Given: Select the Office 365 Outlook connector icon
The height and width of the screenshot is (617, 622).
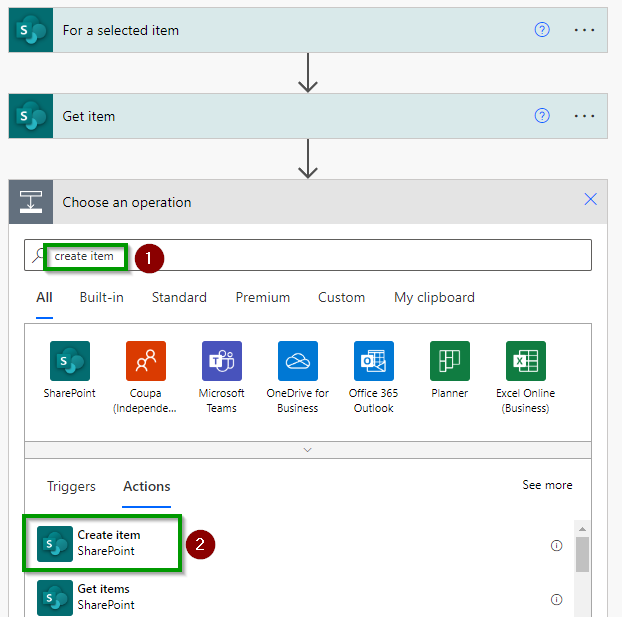Looking at the screenshot, I should pos(374,361).
